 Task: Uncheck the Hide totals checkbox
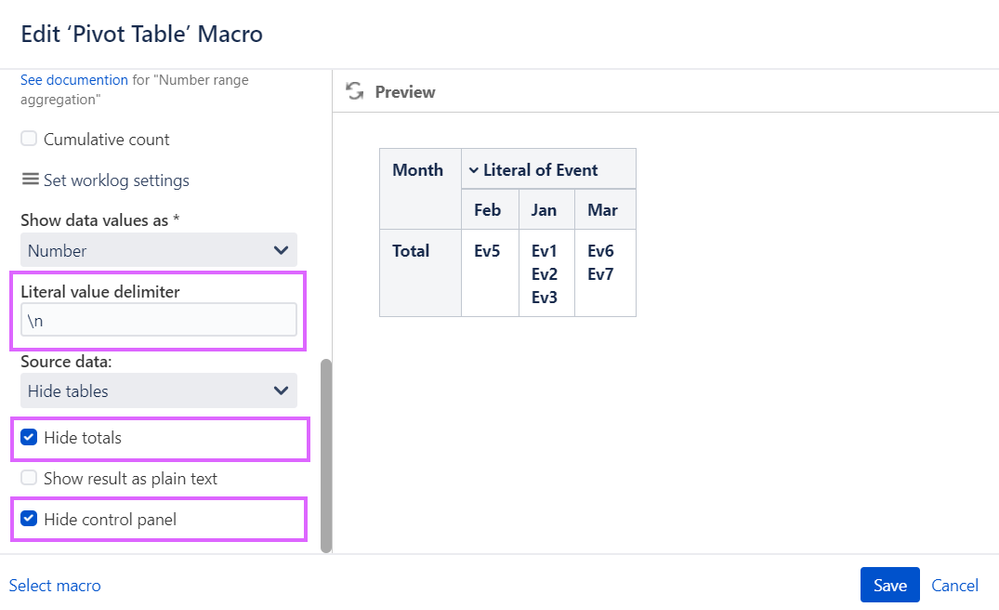click(x=29, y=437)
